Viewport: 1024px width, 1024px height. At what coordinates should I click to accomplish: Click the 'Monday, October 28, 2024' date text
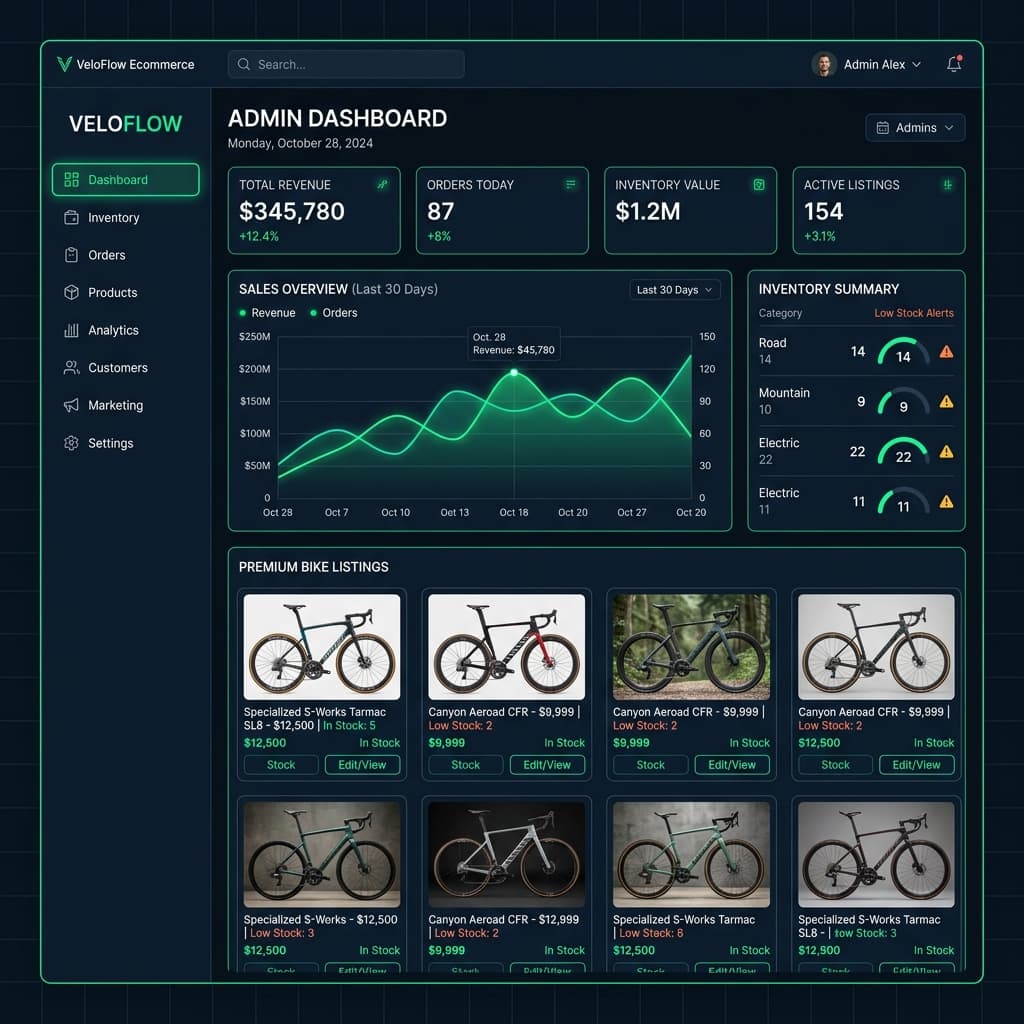click(300, 143)
